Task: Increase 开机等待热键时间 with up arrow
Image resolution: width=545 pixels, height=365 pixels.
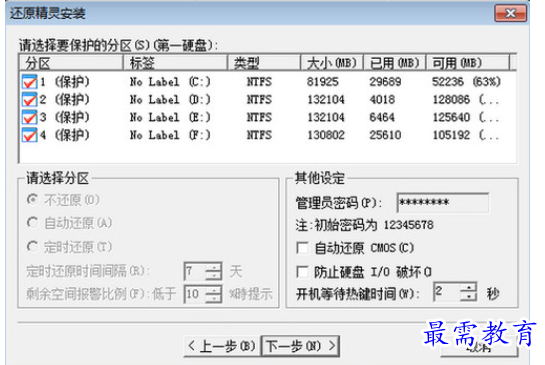Action: [x=469, y=287]
